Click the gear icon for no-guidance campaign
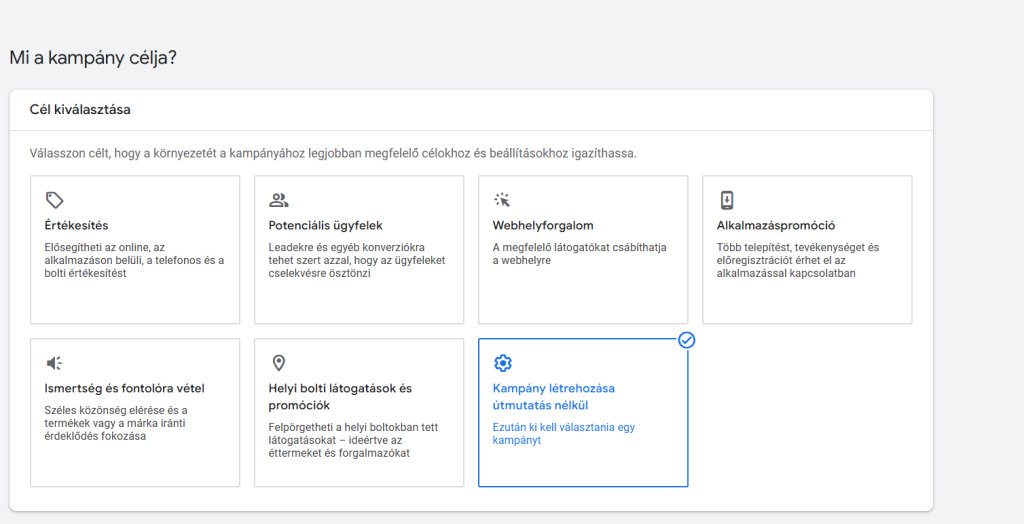 click(x=503, y=363)
